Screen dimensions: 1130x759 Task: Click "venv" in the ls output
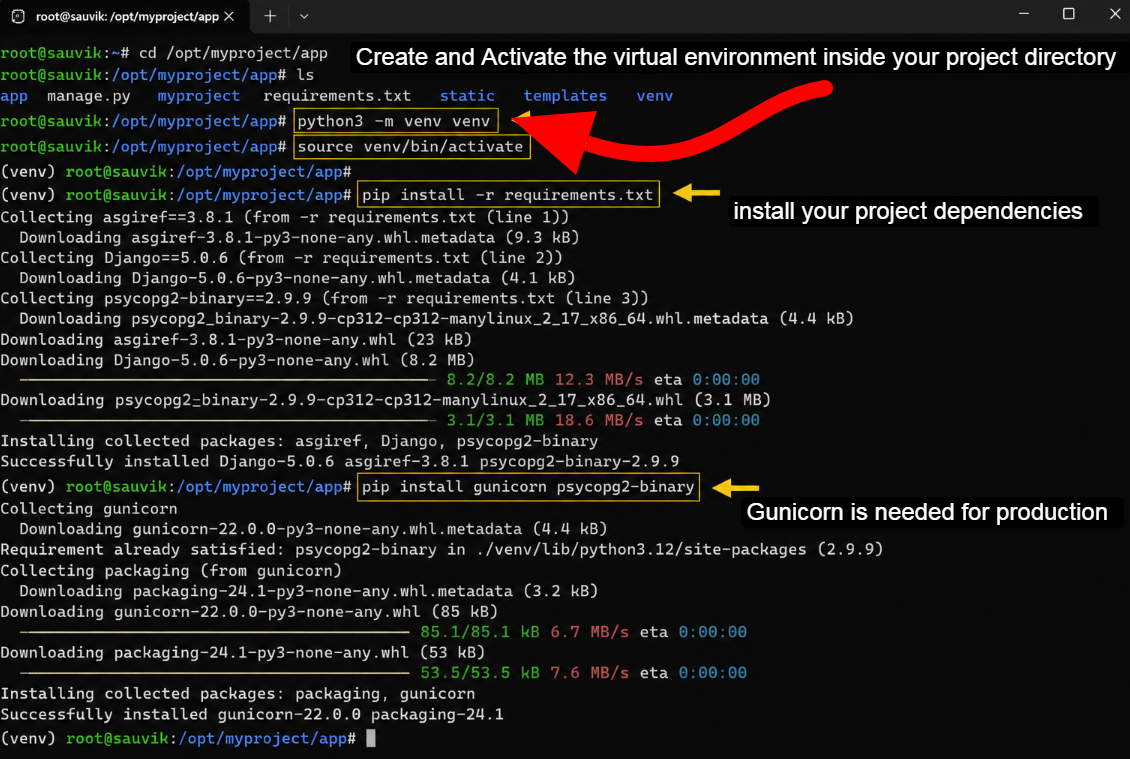click(654, 96)
